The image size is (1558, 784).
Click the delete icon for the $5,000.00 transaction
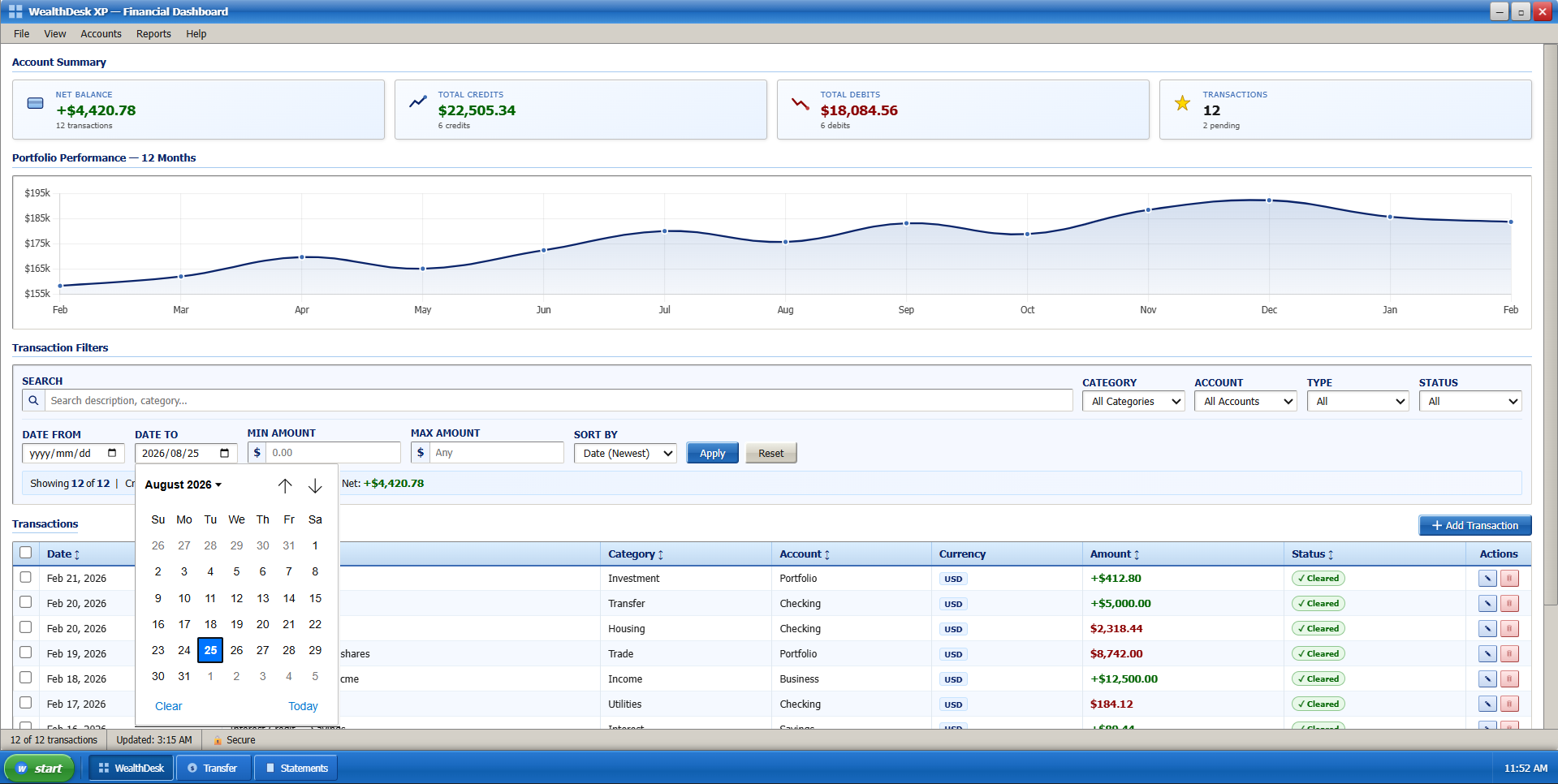coord(1510,603)
